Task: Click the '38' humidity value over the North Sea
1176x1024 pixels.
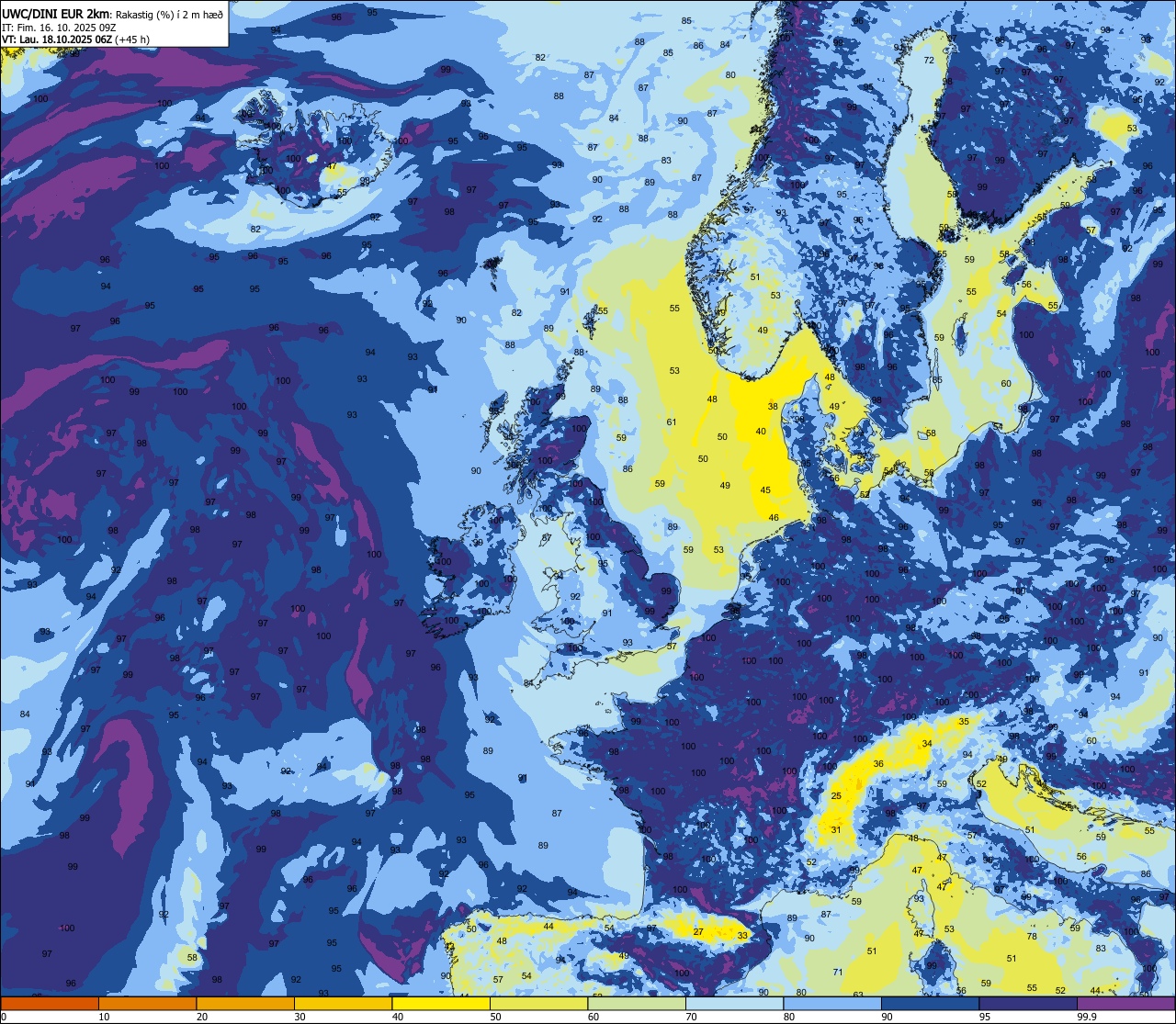Action: tap(773, 406)
